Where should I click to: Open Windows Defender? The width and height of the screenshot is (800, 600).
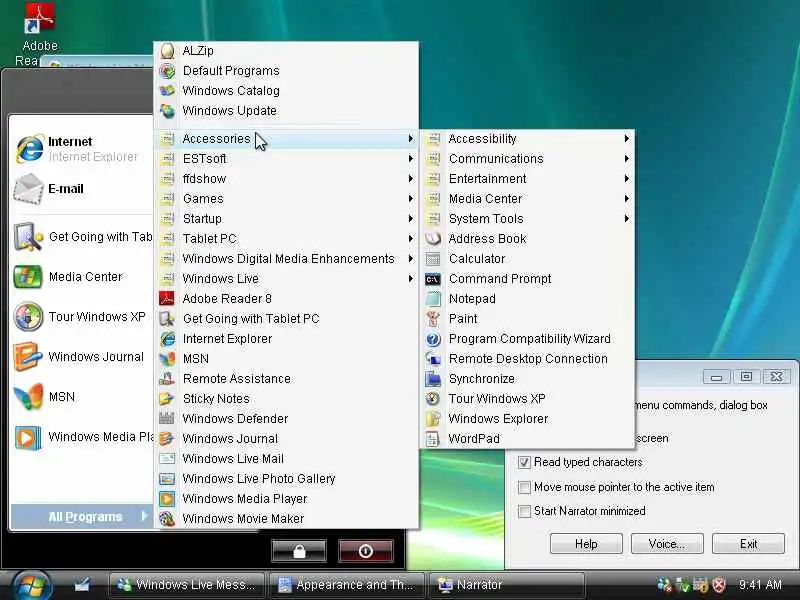click(x=286, y=418)
